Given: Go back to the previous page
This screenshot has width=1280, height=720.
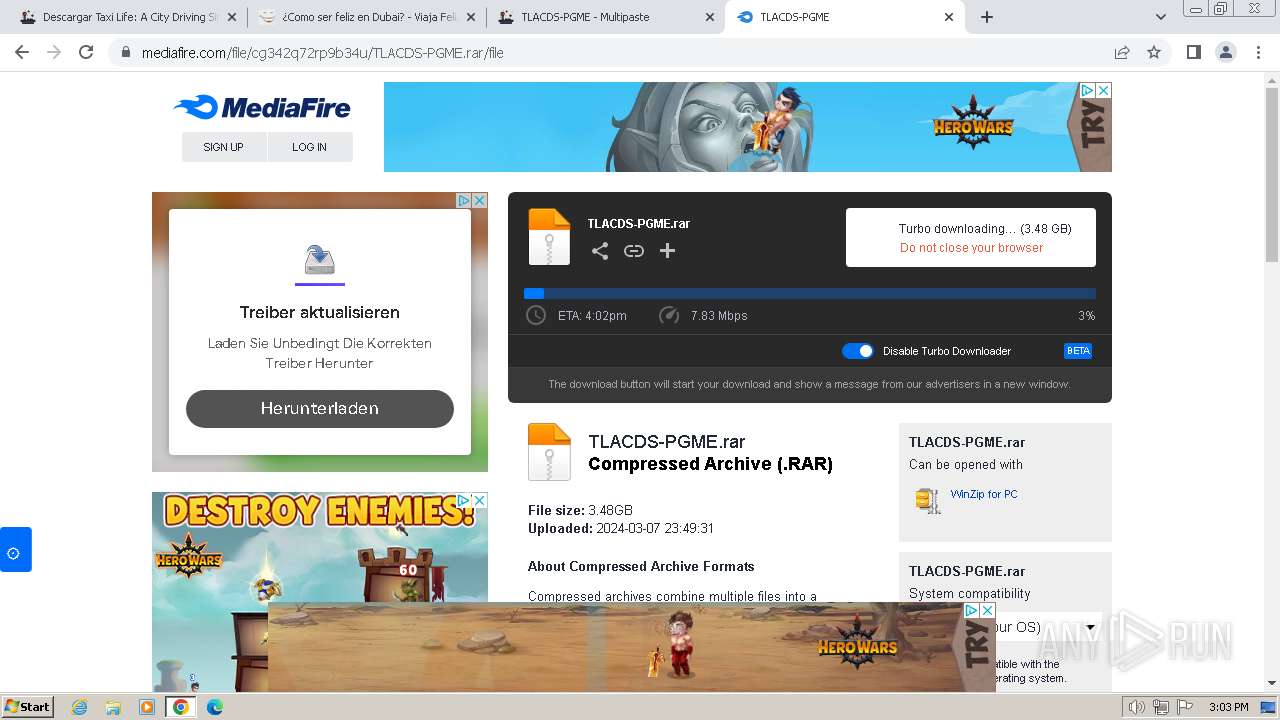Looking at the screenshot, I should point(22,52).
